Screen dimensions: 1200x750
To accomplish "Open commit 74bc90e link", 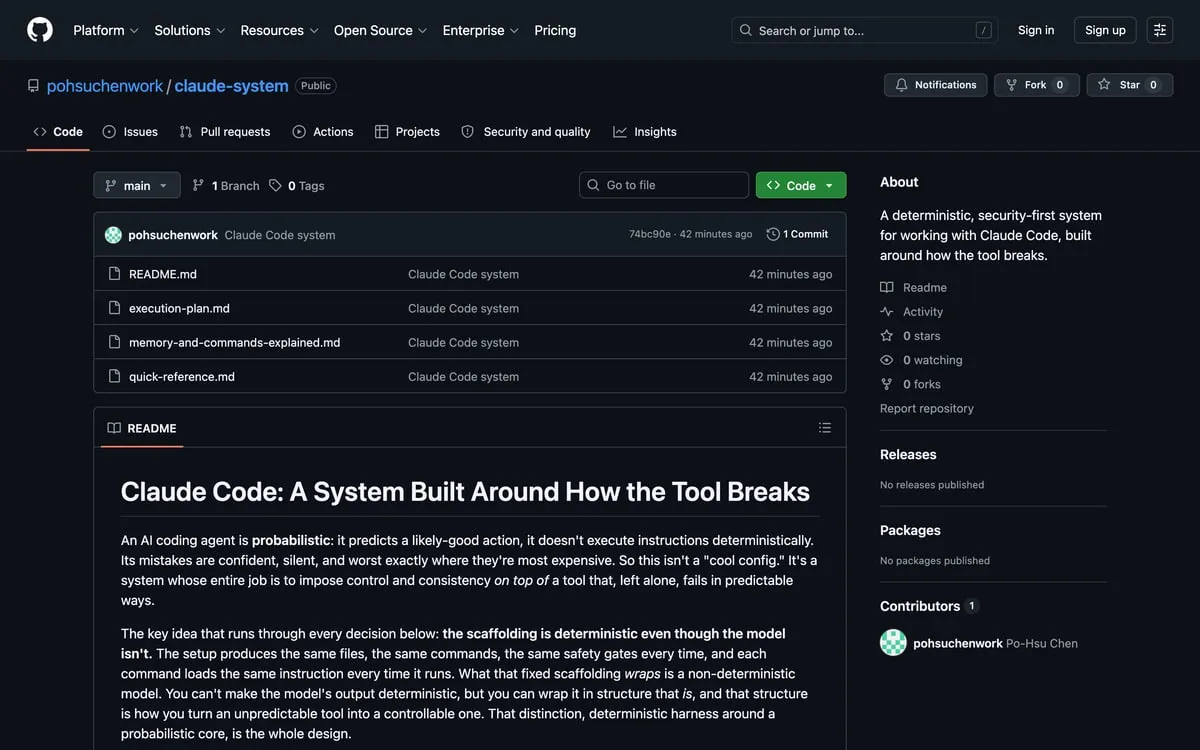I will [x=650, y=234].
